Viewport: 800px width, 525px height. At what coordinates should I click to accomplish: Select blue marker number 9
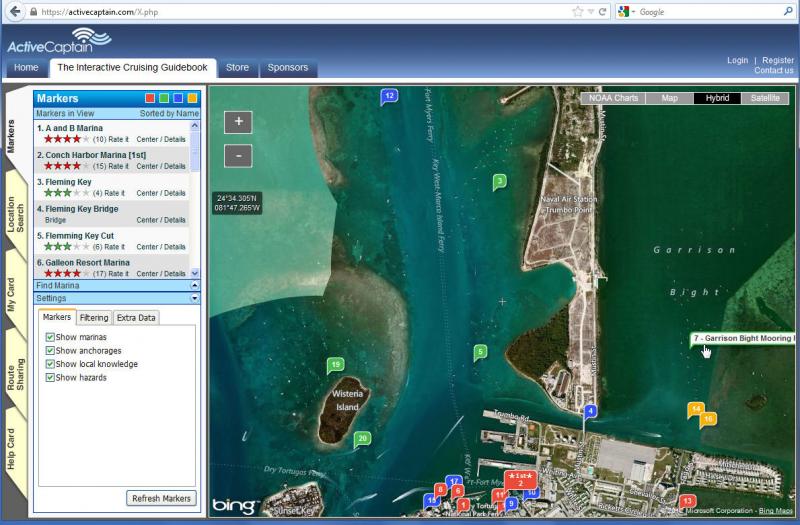pos(511,504)
